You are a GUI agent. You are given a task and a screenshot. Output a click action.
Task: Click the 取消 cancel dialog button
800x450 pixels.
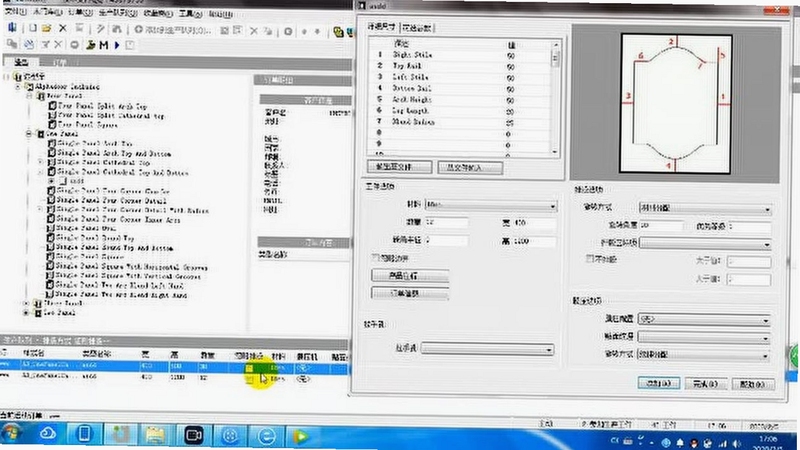click(753, 384)
